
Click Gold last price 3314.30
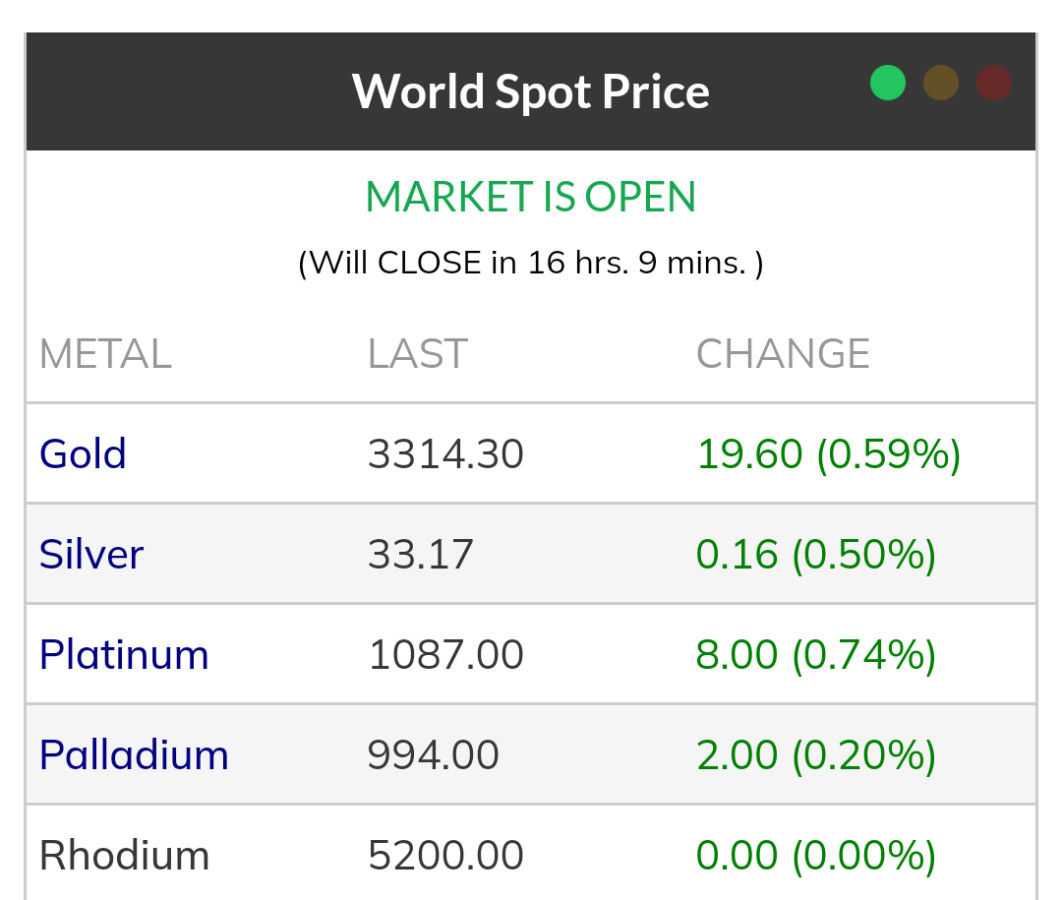coord(446,454)
